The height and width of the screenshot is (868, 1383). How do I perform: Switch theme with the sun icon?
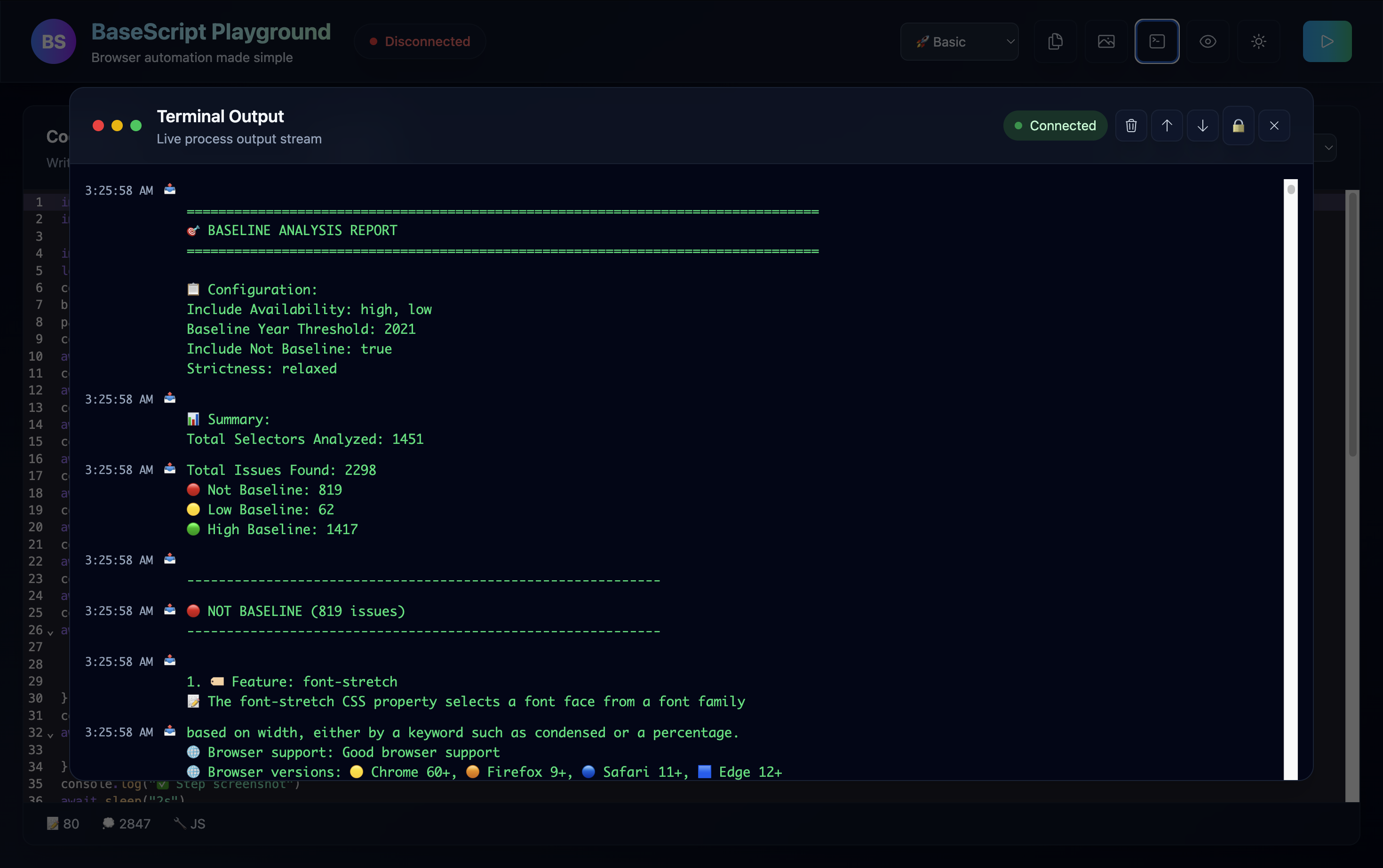(x=1258, y=41)
